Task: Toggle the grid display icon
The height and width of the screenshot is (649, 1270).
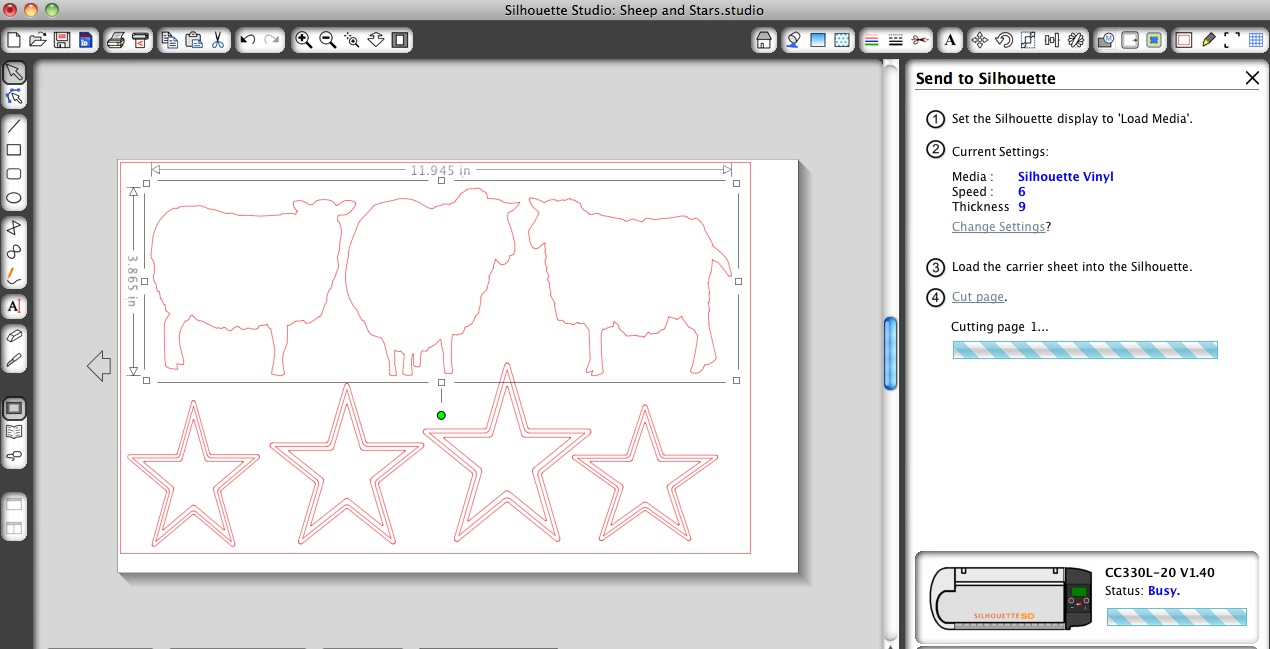Action: click(1255, 40)
